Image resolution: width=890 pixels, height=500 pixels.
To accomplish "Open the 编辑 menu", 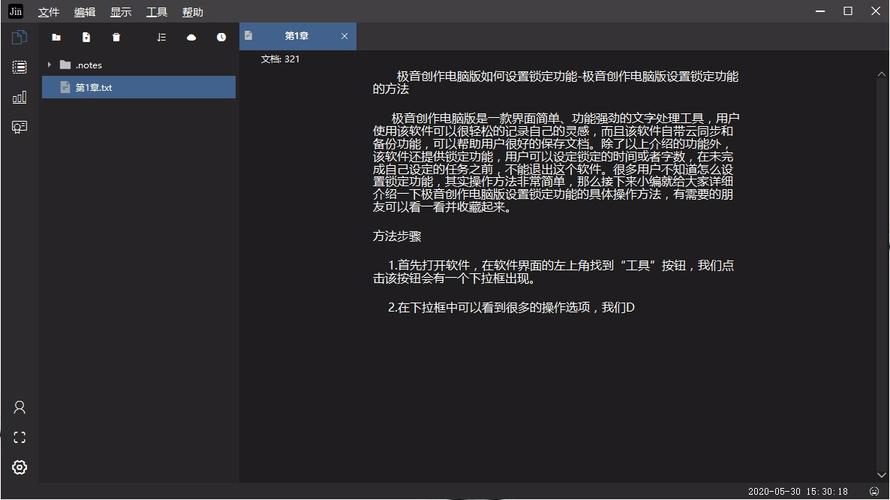I will coord(85,12).
